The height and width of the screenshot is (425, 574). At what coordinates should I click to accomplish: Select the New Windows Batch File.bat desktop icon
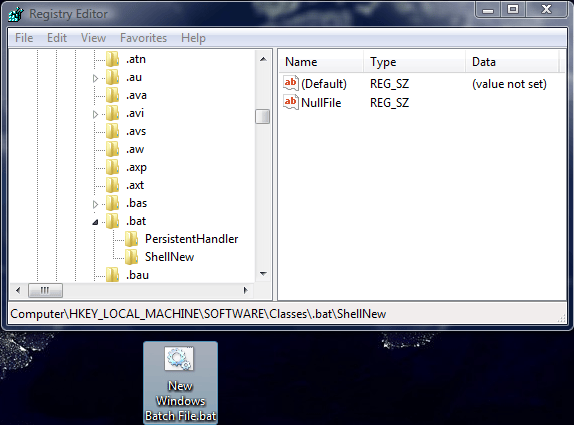point(180,383)
